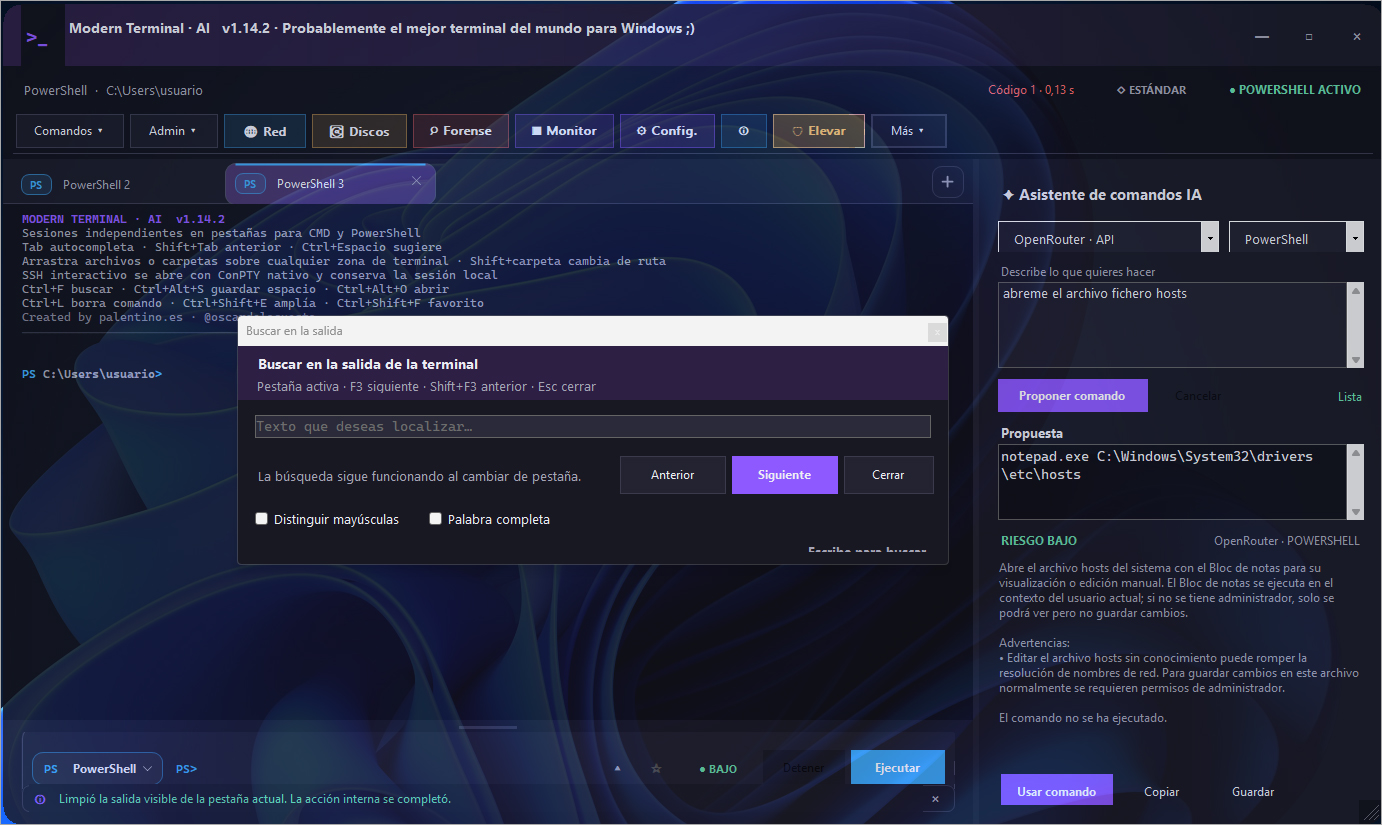Focus the Texto que deseas localizar search field
1382x825 pixels.
click(x=593, y=427)
